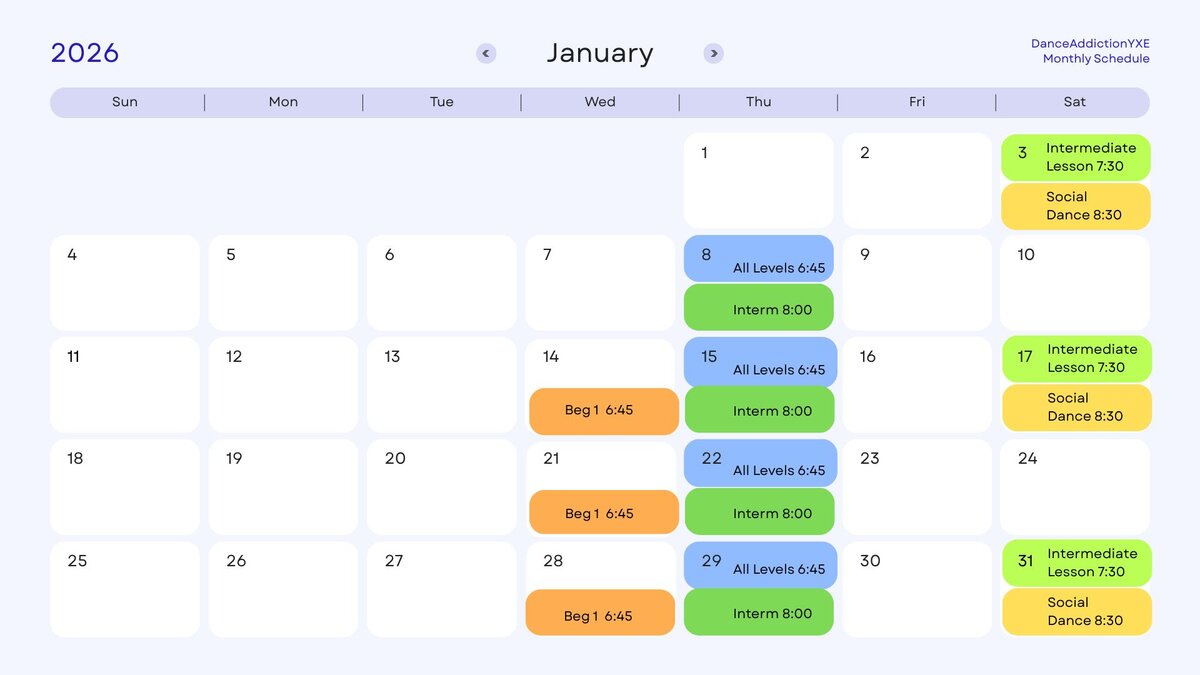Select the January 1 day cell
Image resolution: width=1200 pixels, height=675 pixels.
pos(758,180)
